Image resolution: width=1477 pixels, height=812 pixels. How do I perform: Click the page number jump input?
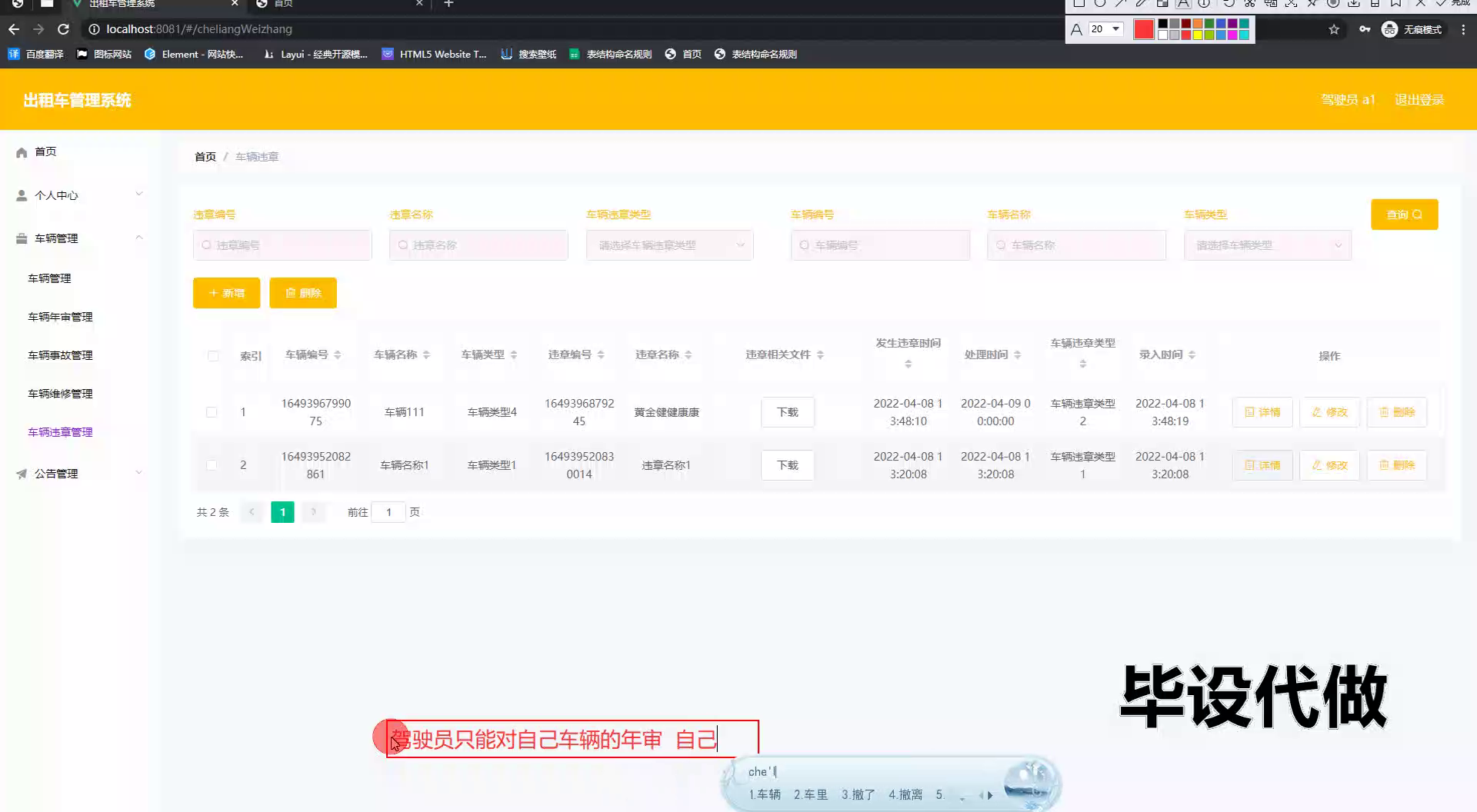click(x=388, y=512)
